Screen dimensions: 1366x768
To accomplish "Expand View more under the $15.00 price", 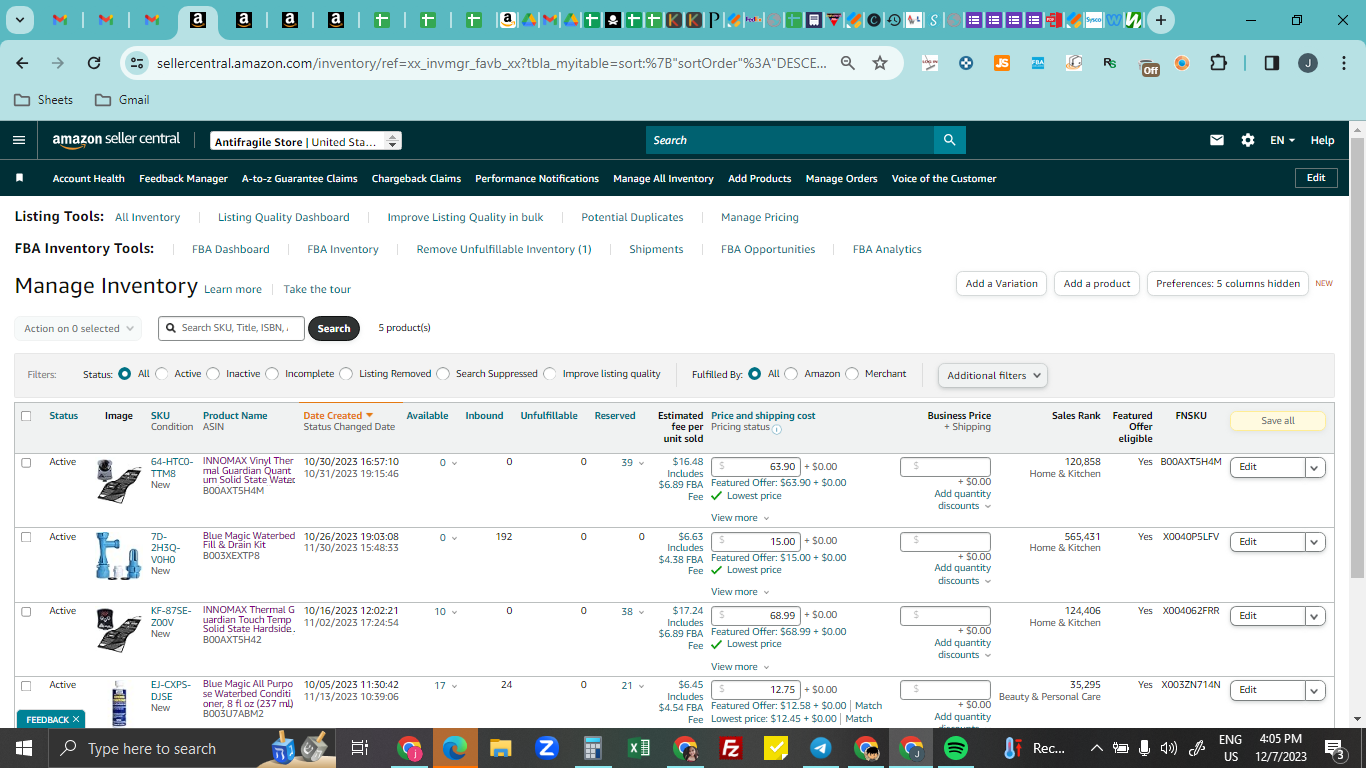I will tap(740, 592).
